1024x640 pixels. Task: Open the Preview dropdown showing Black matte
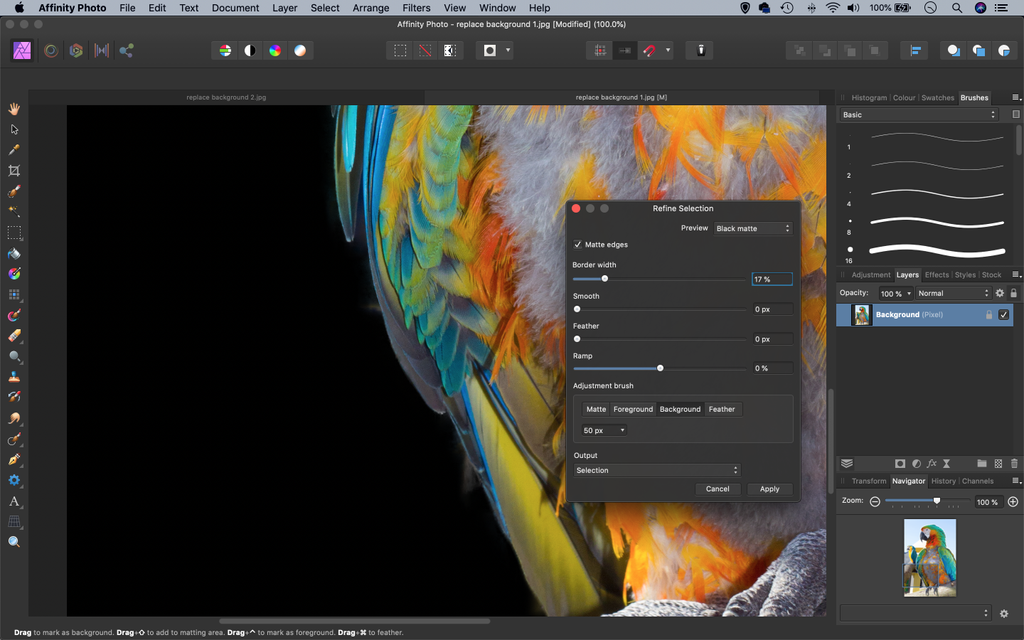click(x=753, y=228)
